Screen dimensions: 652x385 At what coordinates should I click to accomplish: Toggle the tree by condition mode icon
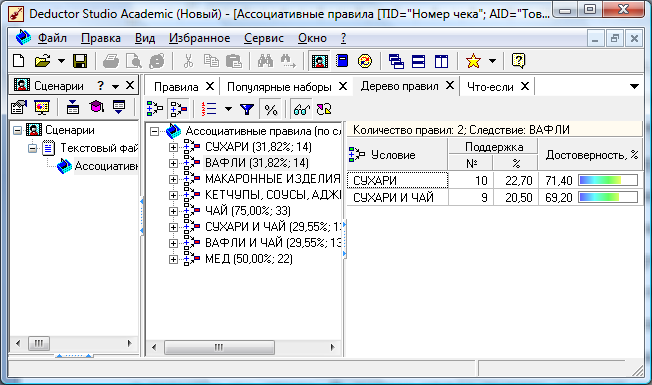(x=155, y=109)
